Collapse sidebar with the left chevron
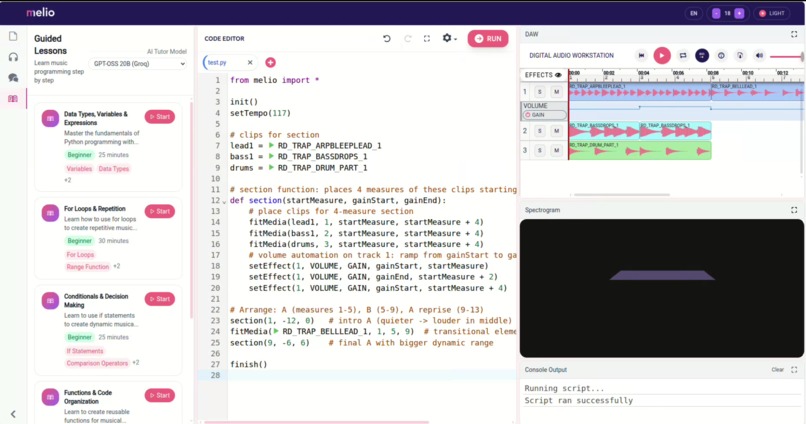The image size is (806, 424). tap(13, 414)
